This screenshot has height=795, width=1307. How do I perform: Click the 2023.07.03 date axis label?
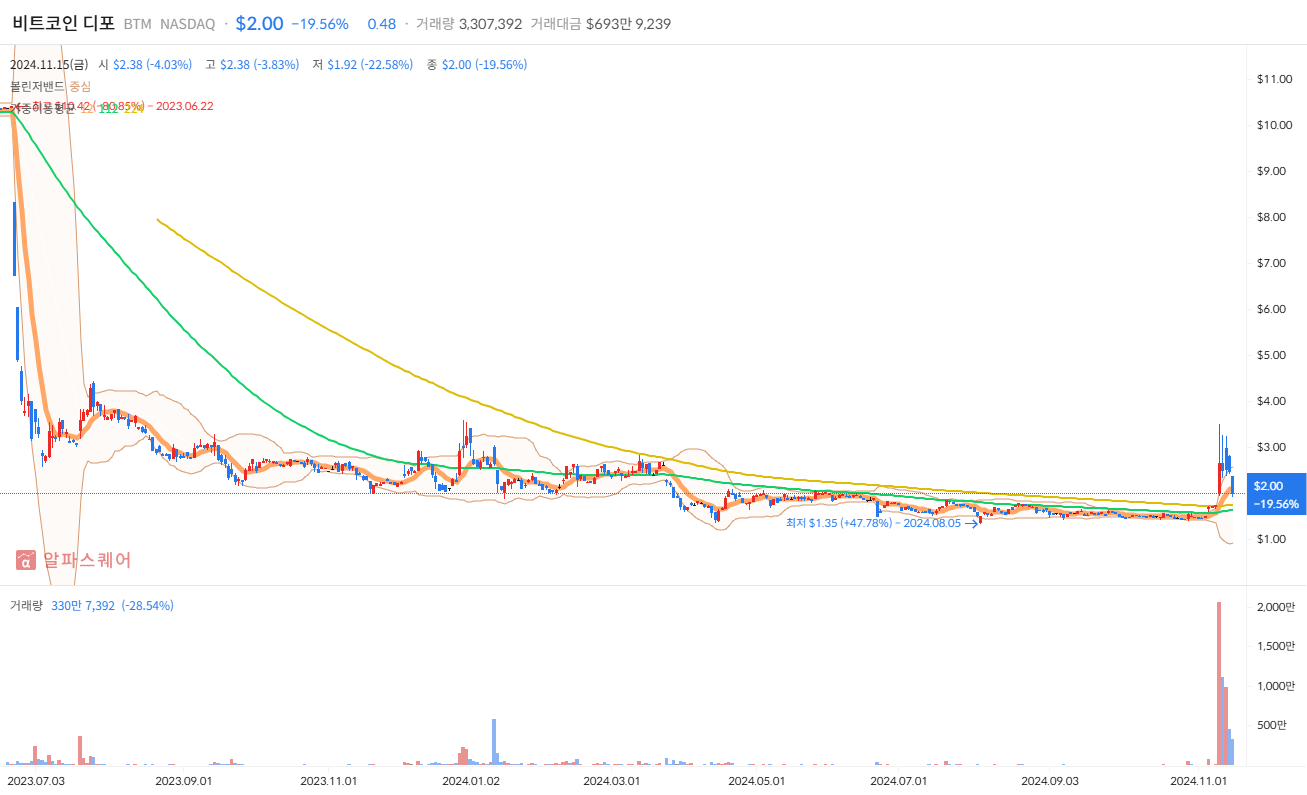[36, 780]
